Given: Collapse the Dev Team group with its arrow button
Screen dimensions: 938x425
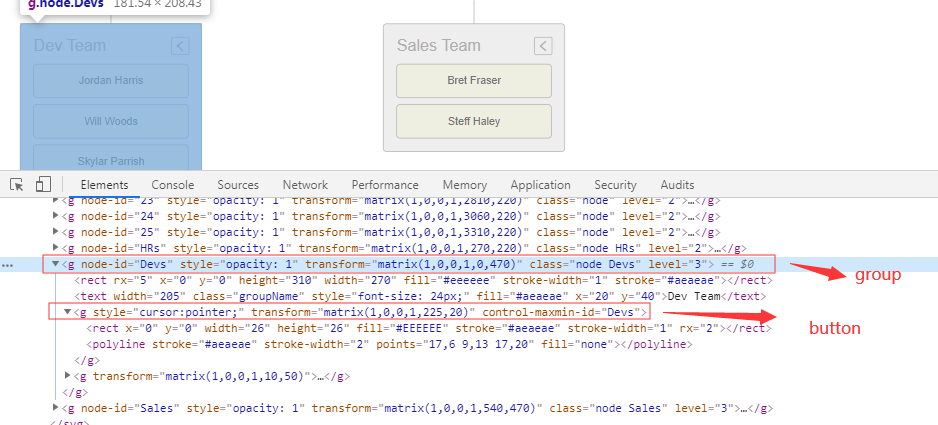Looking at the screenshot, I should (180, 45).
